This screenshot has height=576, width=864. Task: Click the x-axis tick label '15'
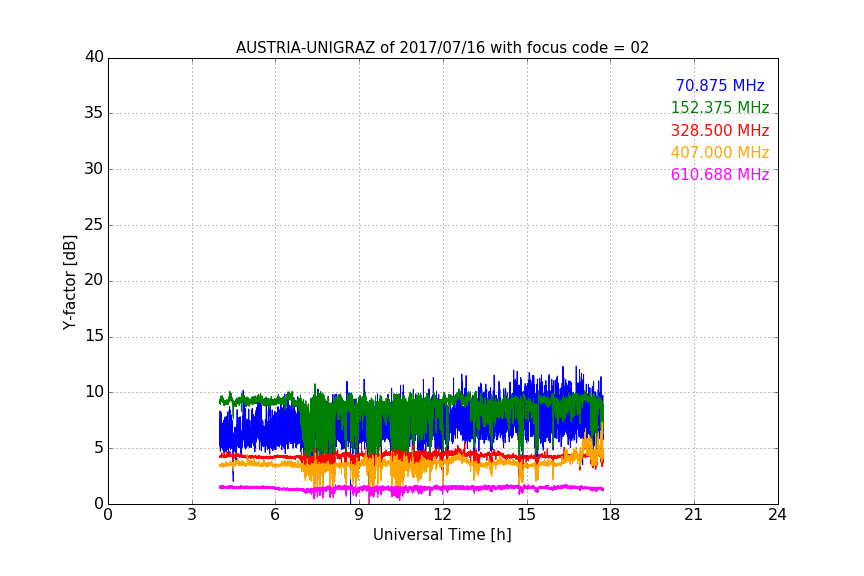(x=526, y=515)
